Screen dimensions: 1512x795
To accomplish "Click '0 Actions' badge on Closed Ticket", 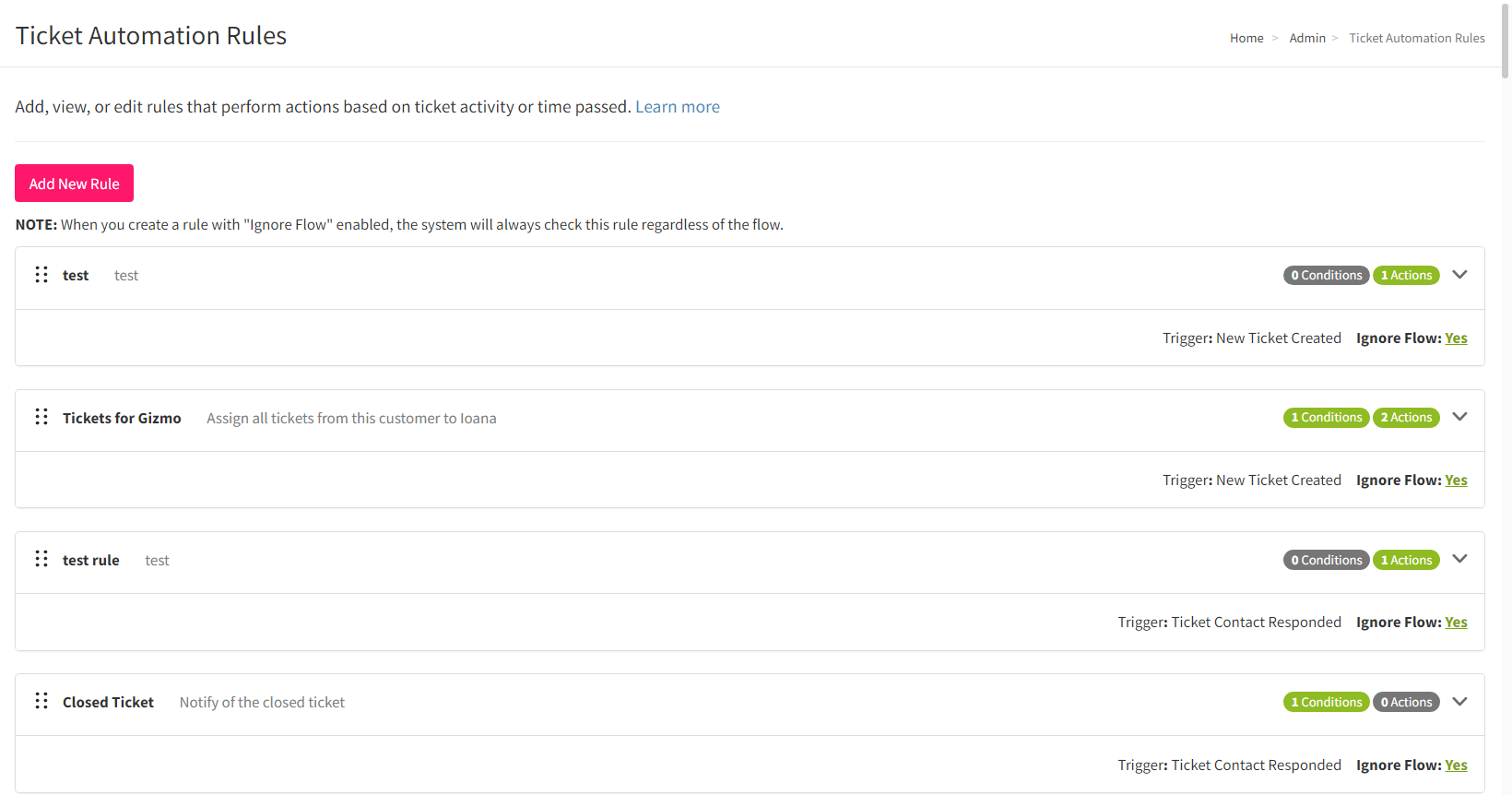I will [1406, 702].
